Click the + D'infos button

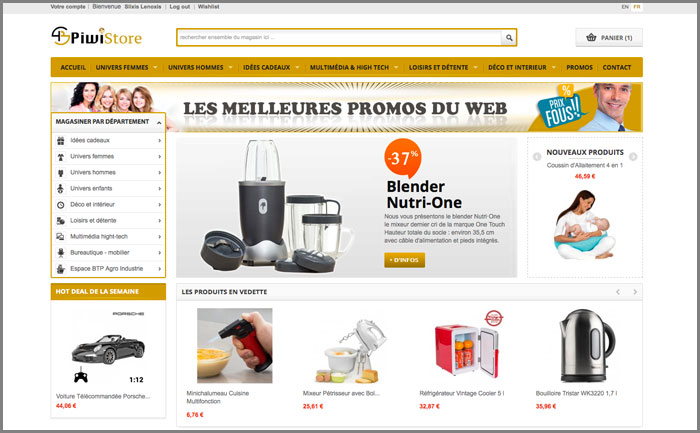[x=404, y=260]
